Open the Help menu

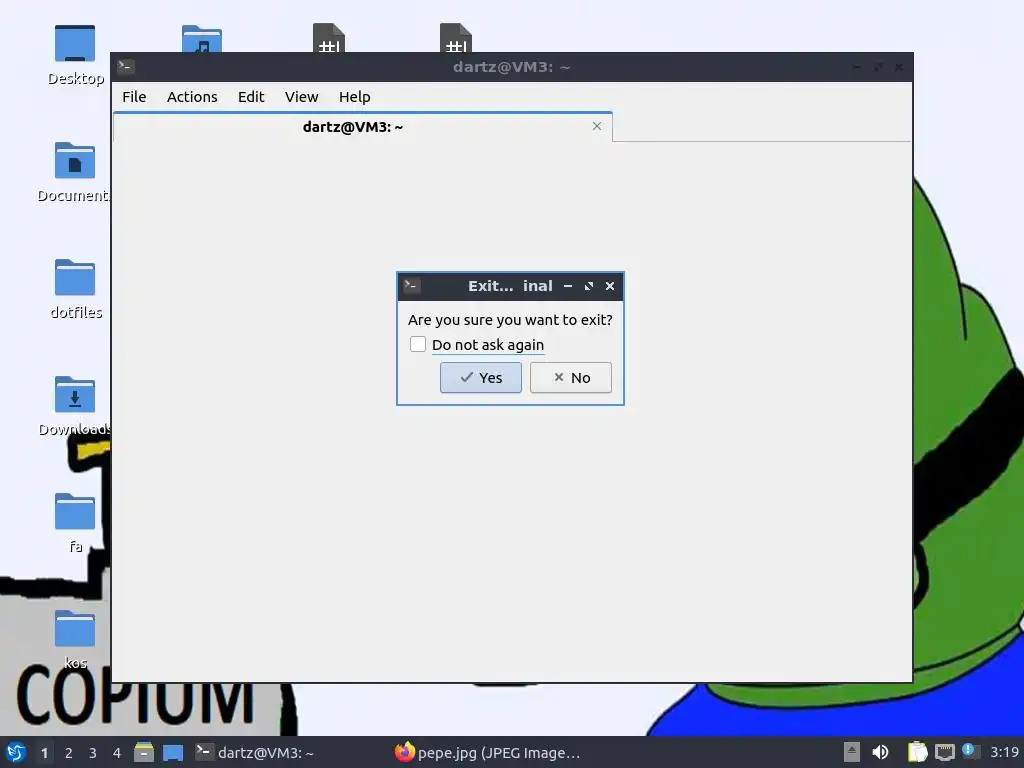coord(355,97)
